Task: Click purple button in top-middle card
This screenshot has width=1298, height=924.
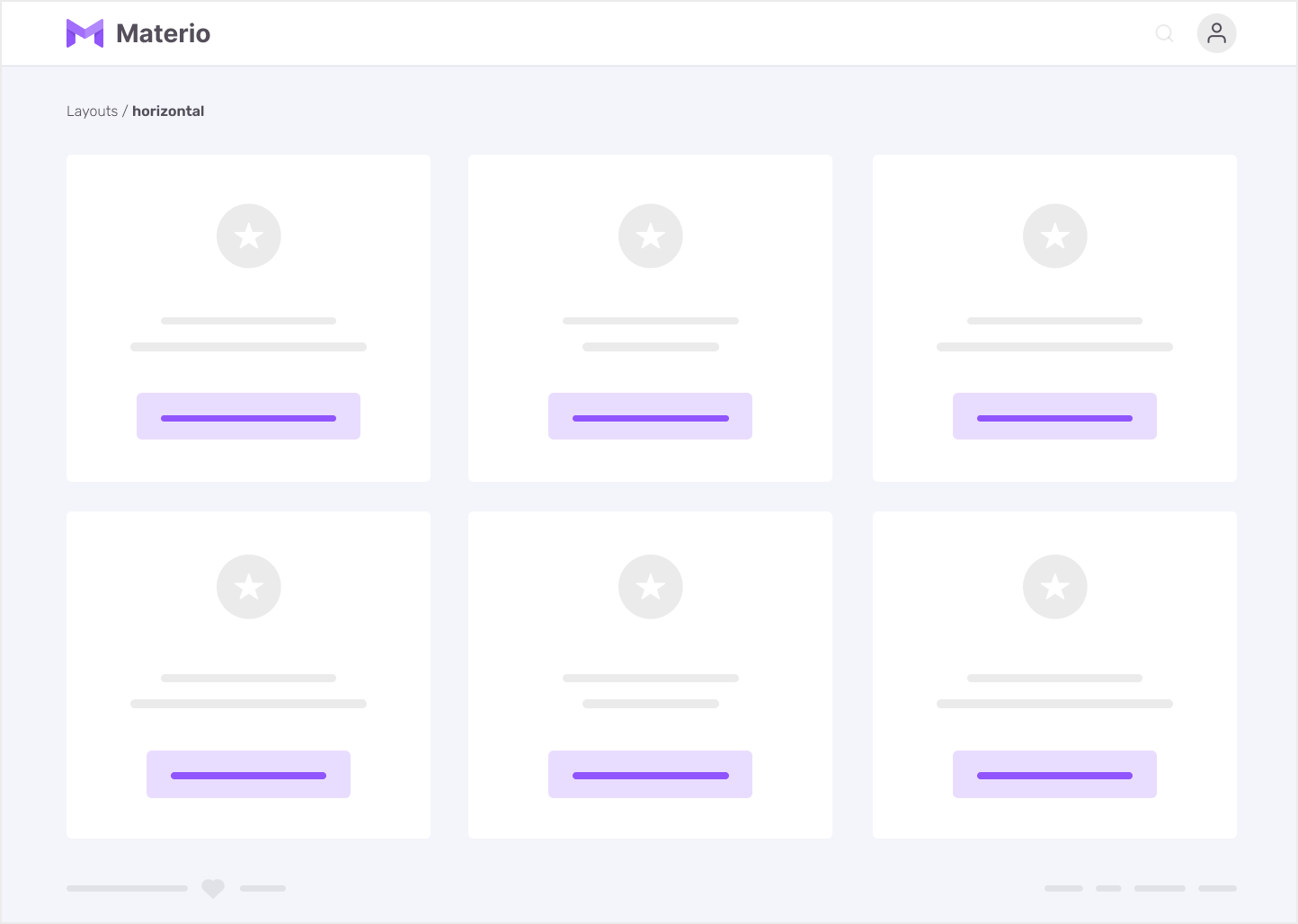Action: click(x=650, y=416)
